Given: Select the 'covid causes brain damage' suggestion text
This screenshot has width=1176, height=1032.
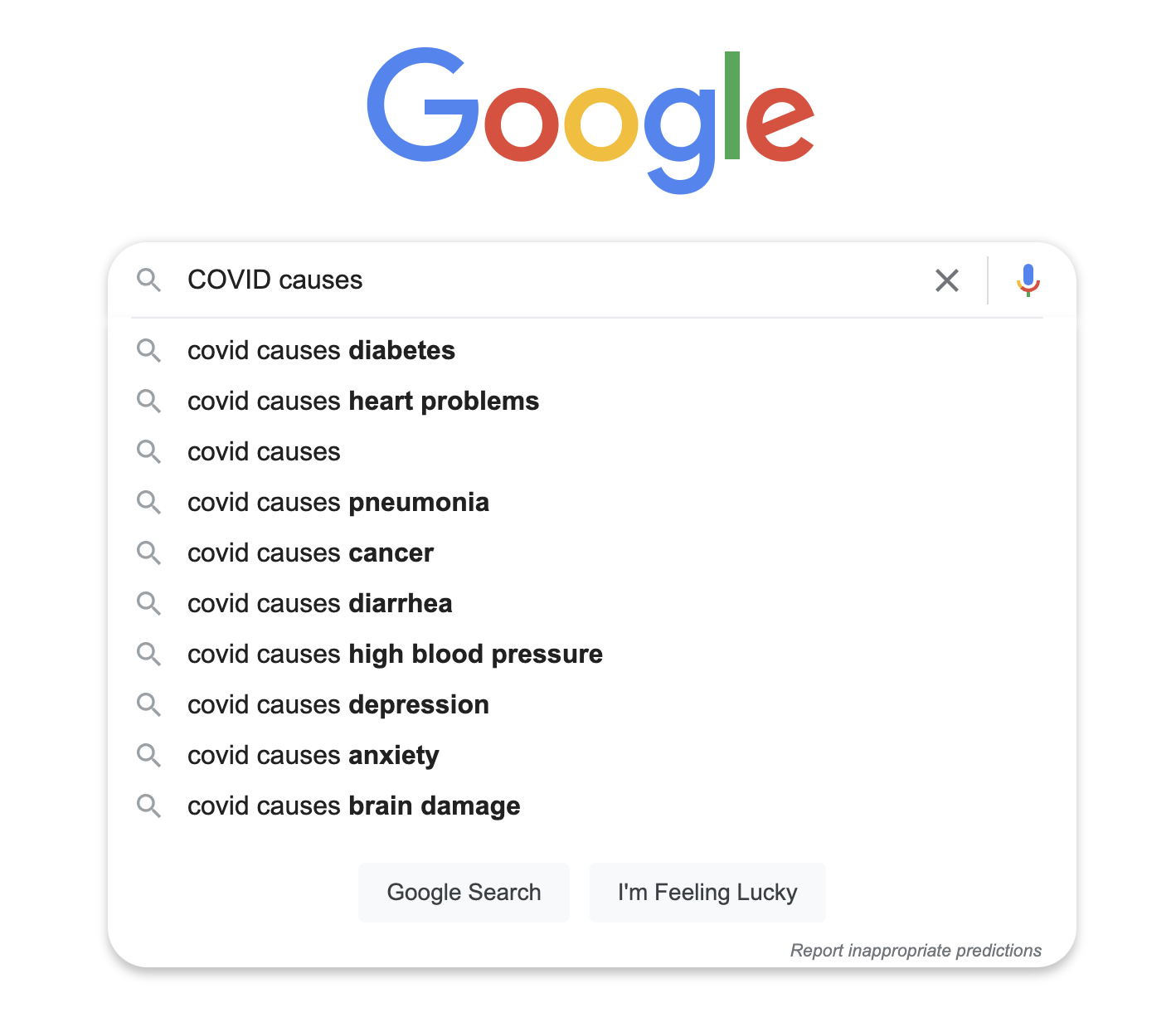Looking at the screenshot, I should pyautogui.click(x=354, y=806).
